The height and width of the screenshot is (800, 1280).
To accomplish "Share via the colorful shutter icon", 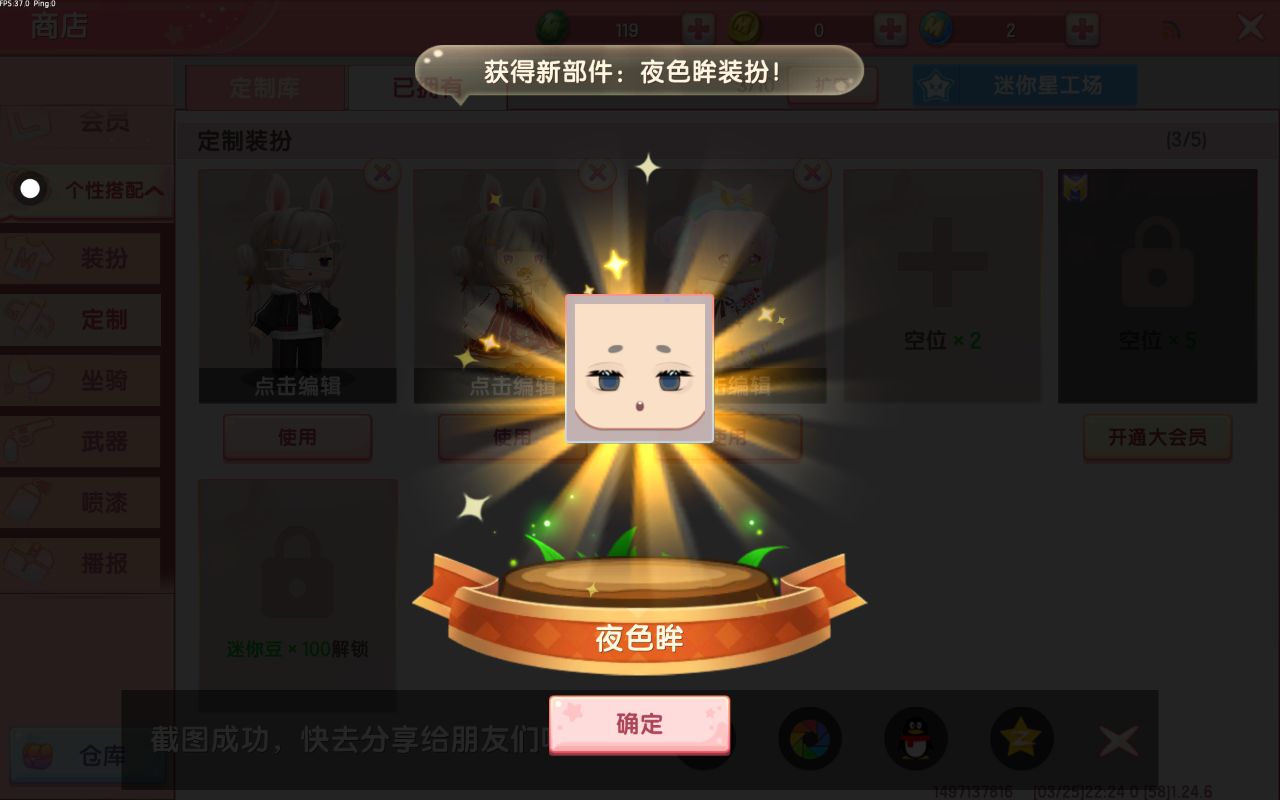I will point(810,739).
